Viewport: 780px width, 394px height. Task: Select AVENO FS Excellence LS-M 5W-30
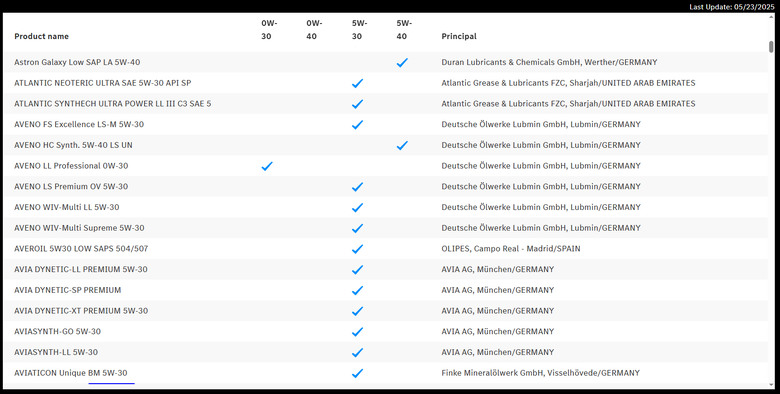pos(79,124)
